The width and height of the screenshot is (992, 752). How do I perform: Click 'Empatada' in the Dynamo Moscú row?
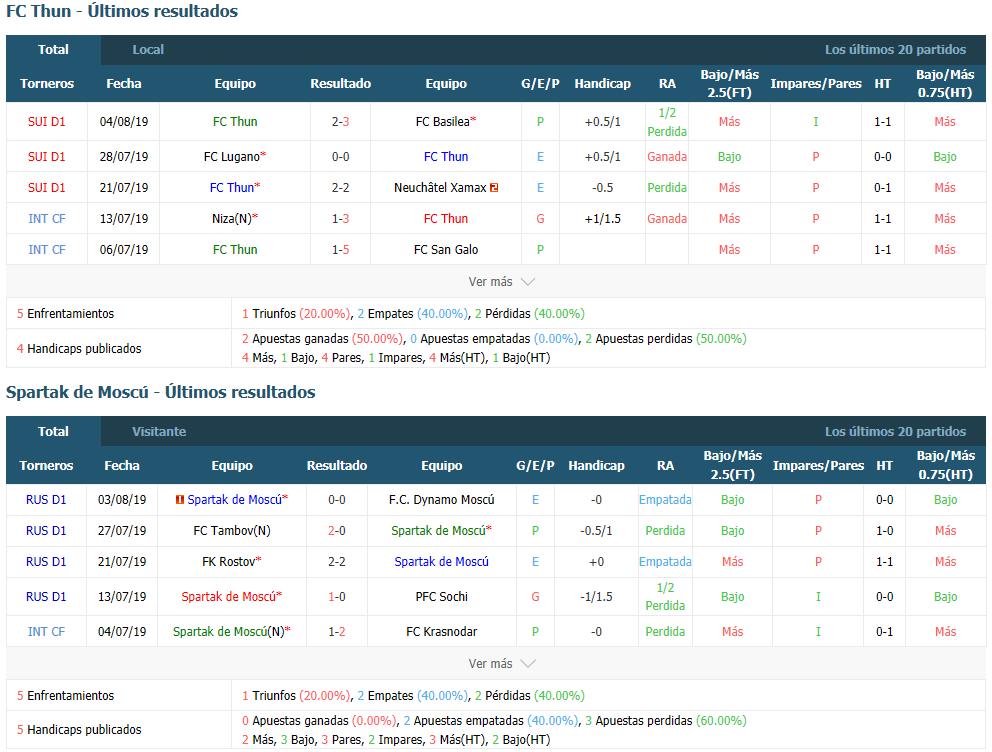coord(665,500)
